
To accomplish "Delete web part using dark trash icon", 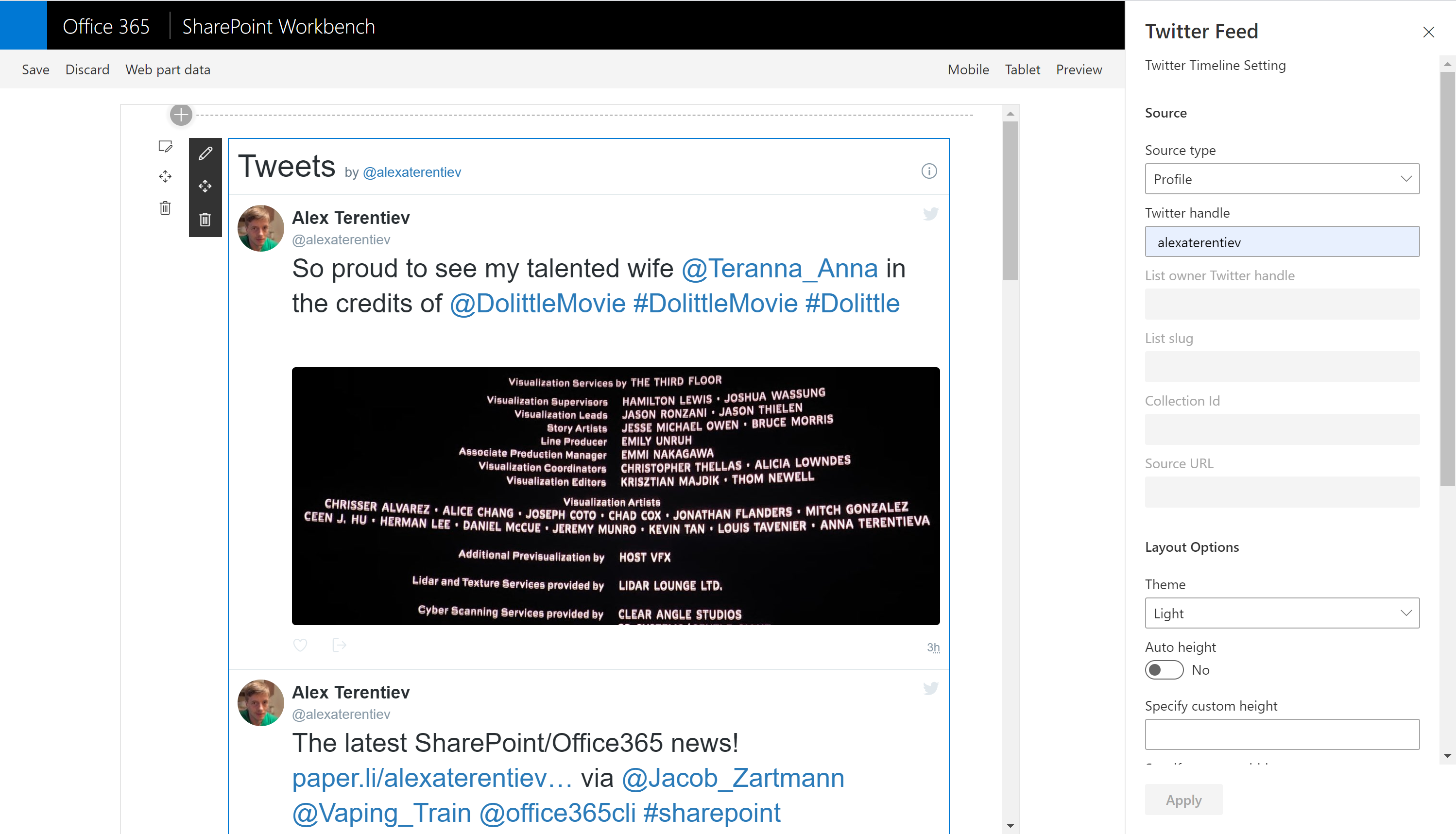I will point(205,220).
